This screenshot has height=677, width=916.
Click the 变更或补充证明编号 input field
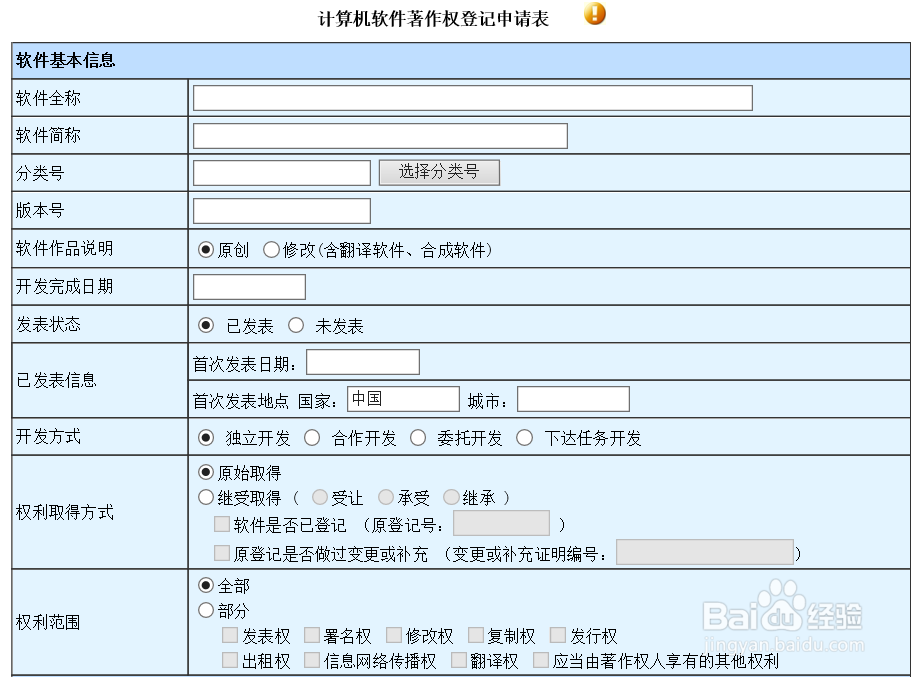pyautogui.click(x=705, y=552)
